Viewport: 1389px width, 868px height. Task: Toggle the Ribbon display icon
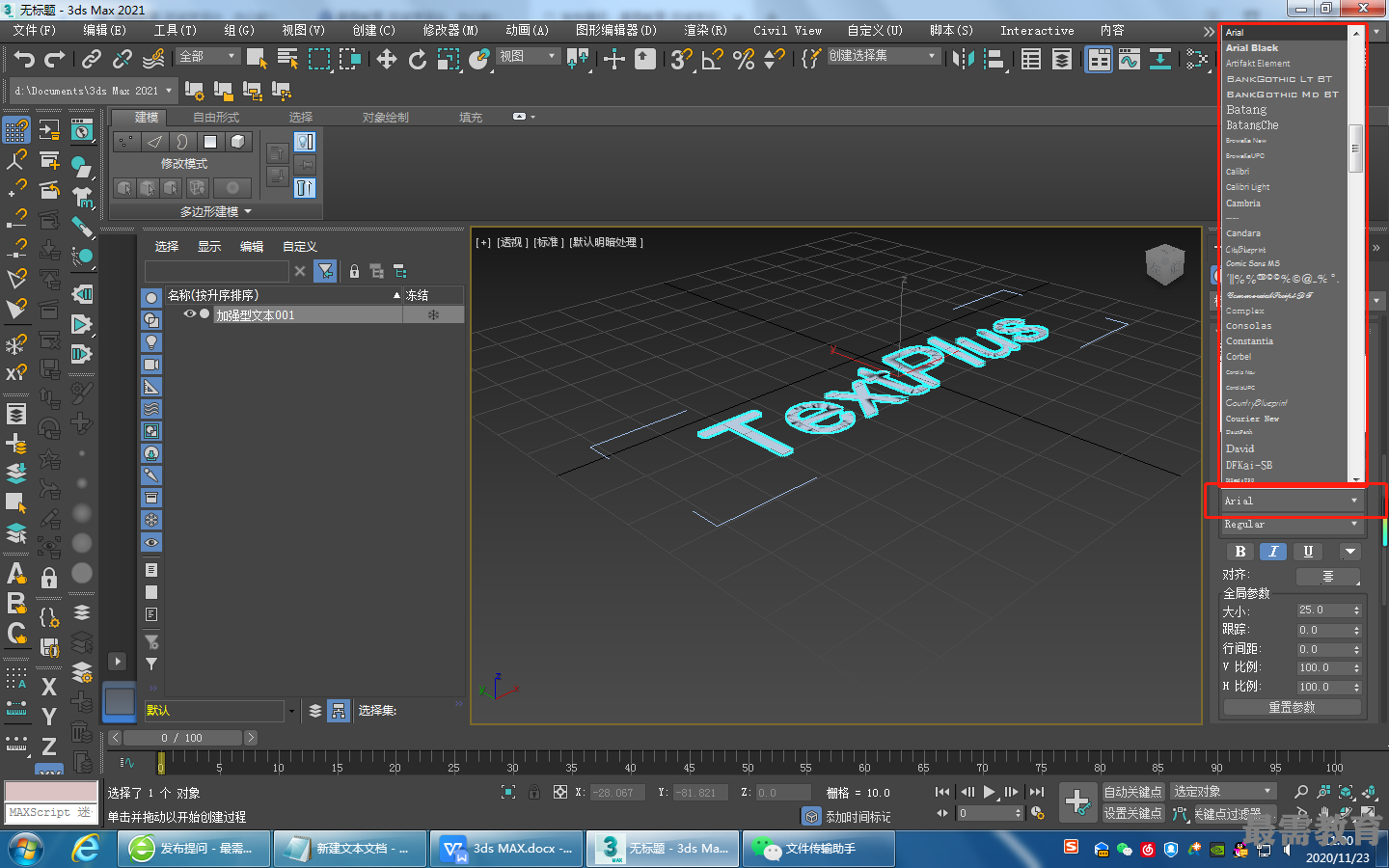[x=1099, y=60]
